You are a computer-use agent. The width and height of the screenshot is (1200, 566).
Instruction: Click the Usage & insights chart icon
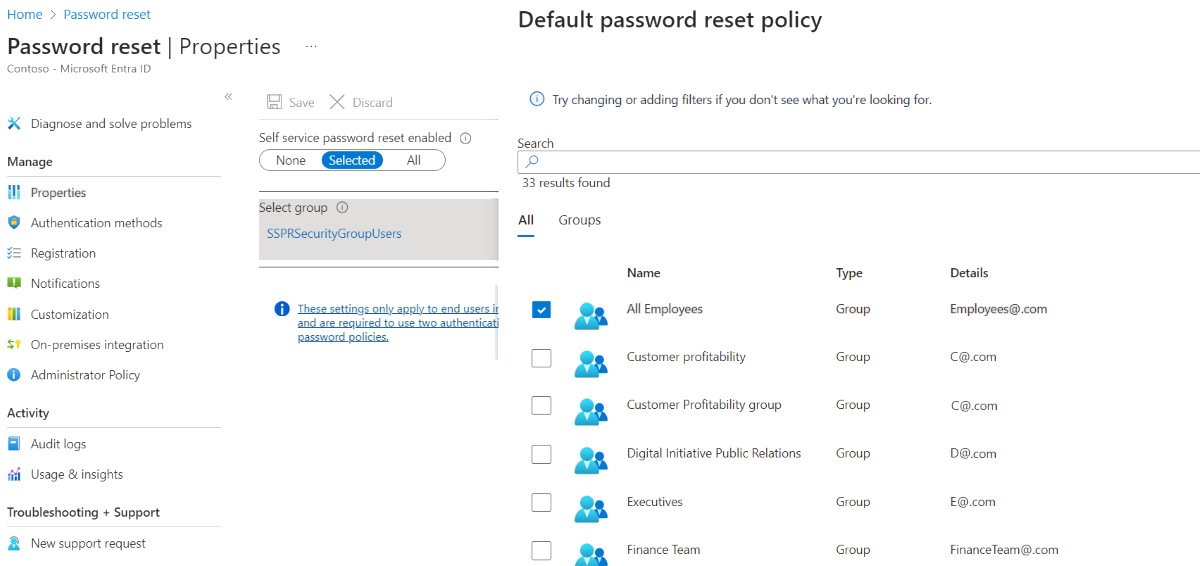pos(14,475)
